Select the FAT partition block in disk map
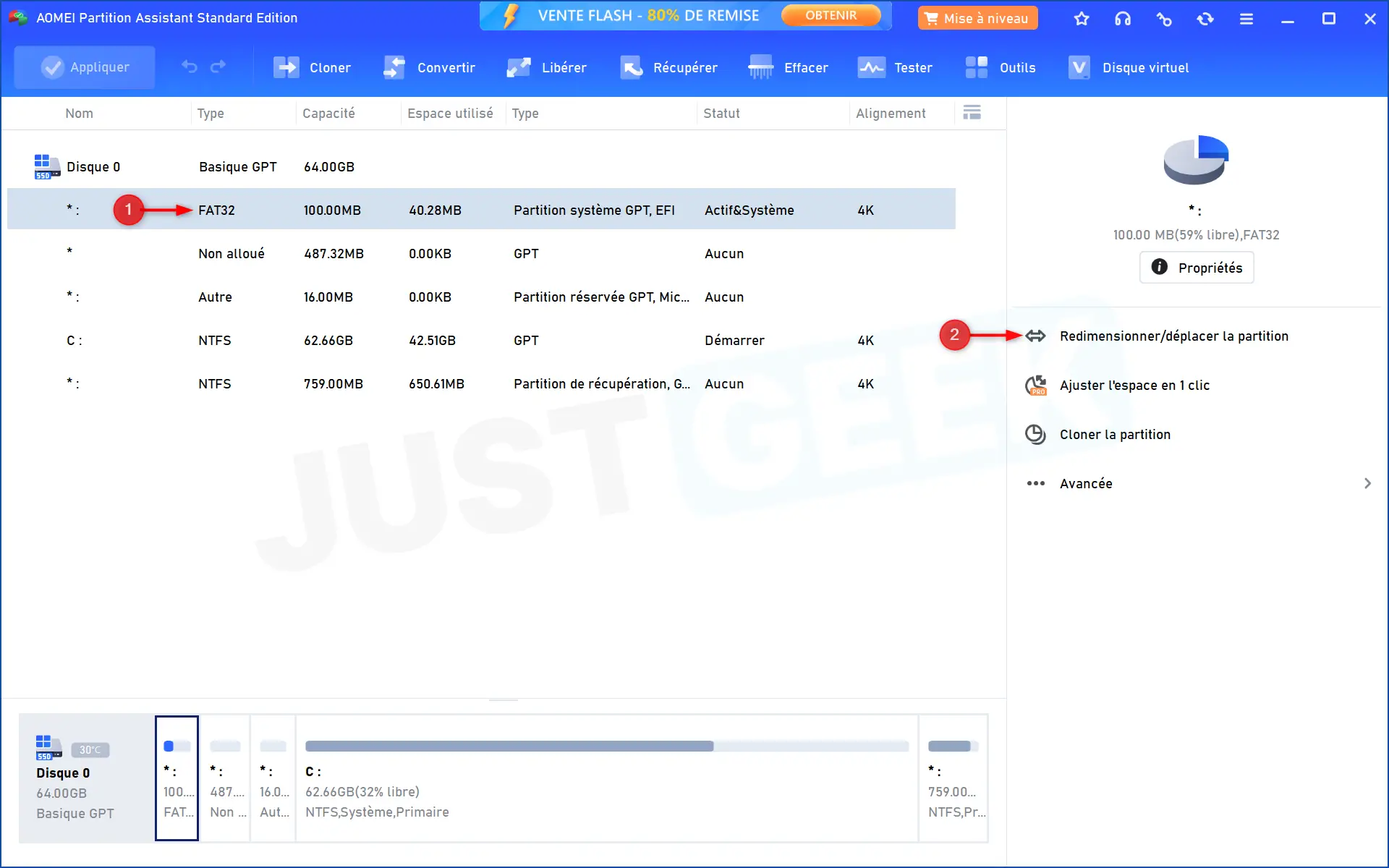Screen dimensions: 1389x868 click(177, 778)
